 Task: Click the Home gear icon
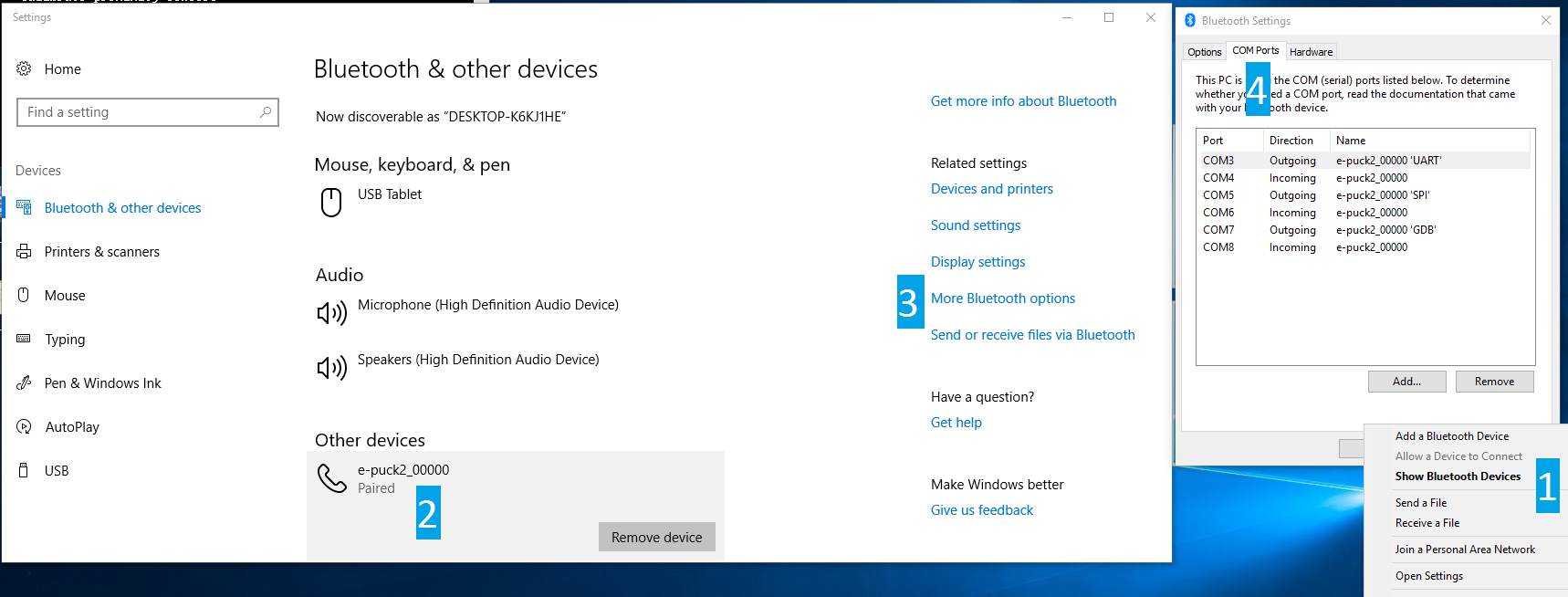pos(24,69)
